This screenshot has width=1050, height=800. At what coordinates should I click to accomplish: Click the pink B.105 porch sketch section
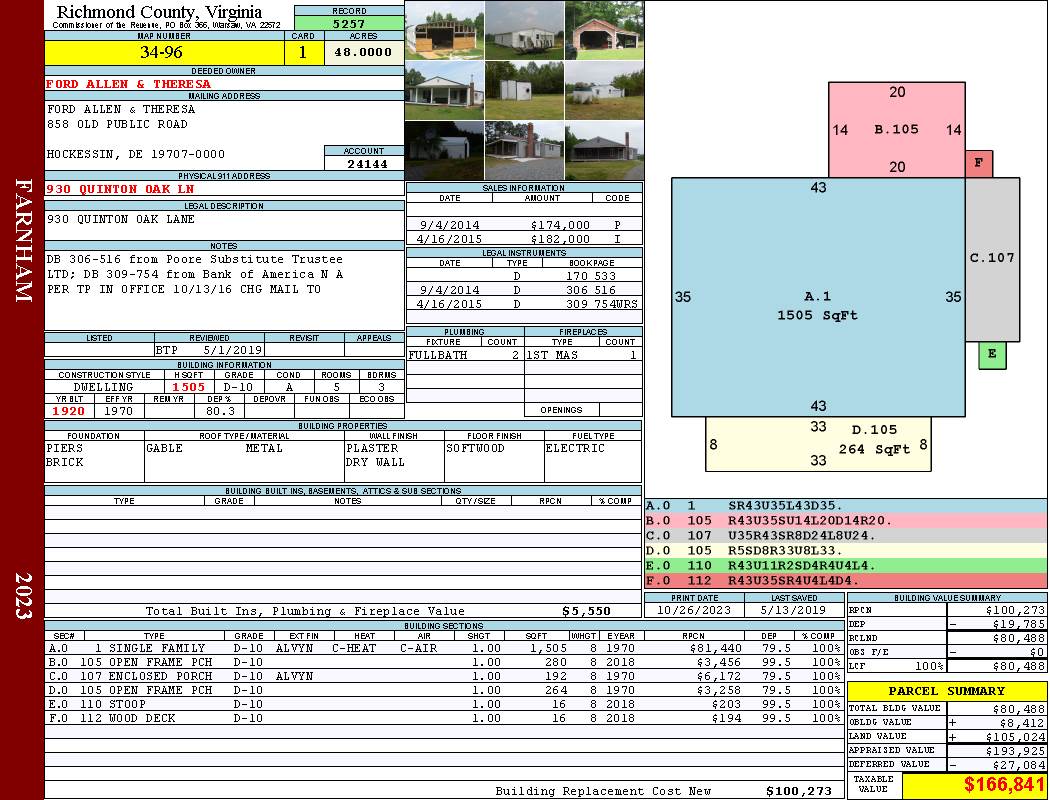[897, 130]
